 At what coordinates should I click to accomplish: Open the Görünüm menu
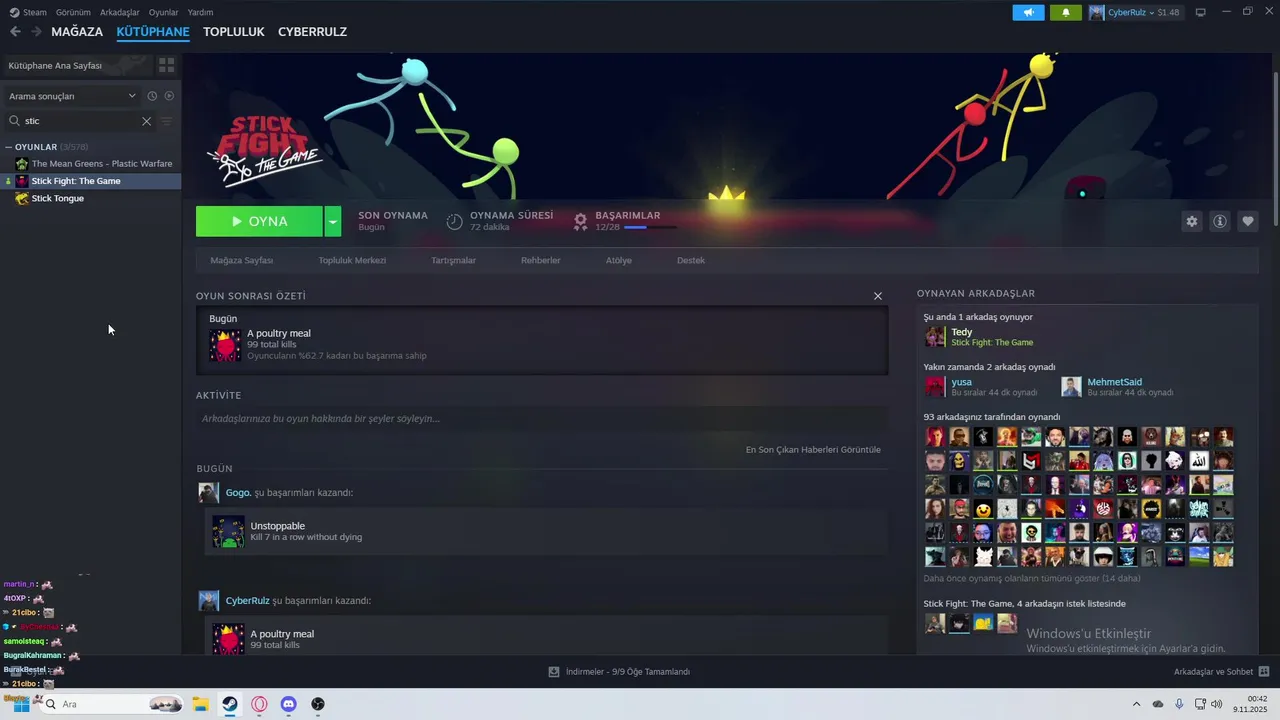pyautogui.click(x=73, y=12)
